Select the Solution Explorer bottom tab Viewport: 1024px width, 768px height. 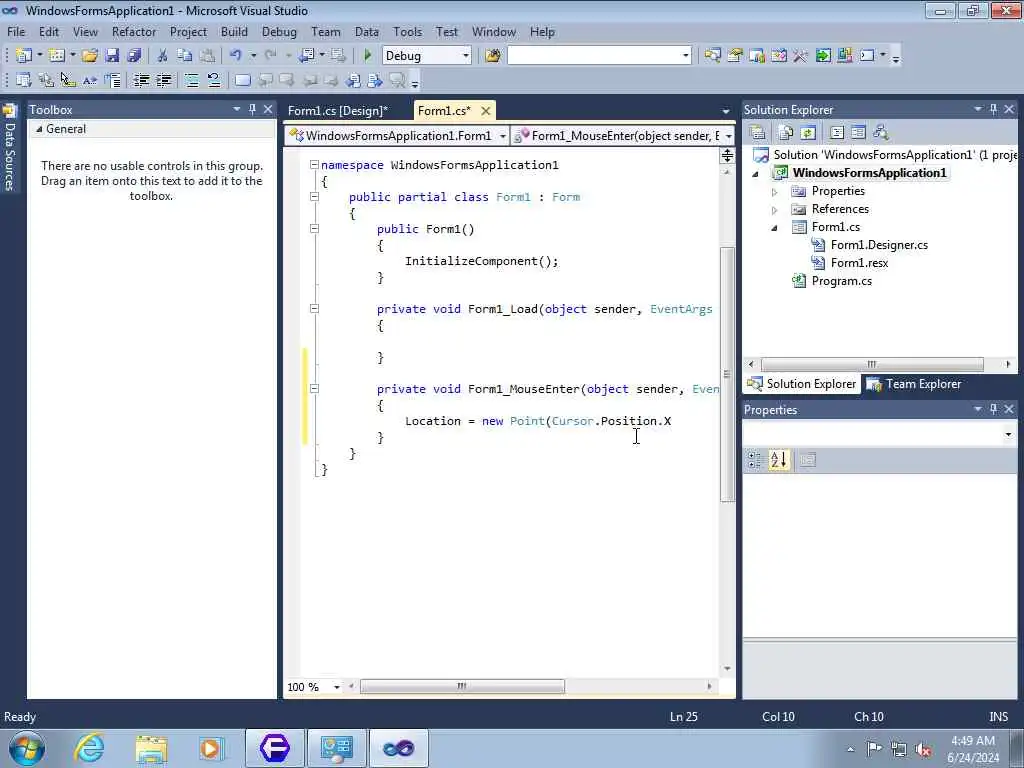point(802,384)
